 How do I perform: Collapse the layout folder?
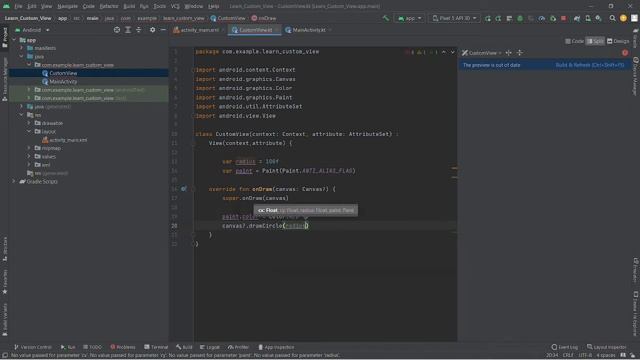click(29, 131)
